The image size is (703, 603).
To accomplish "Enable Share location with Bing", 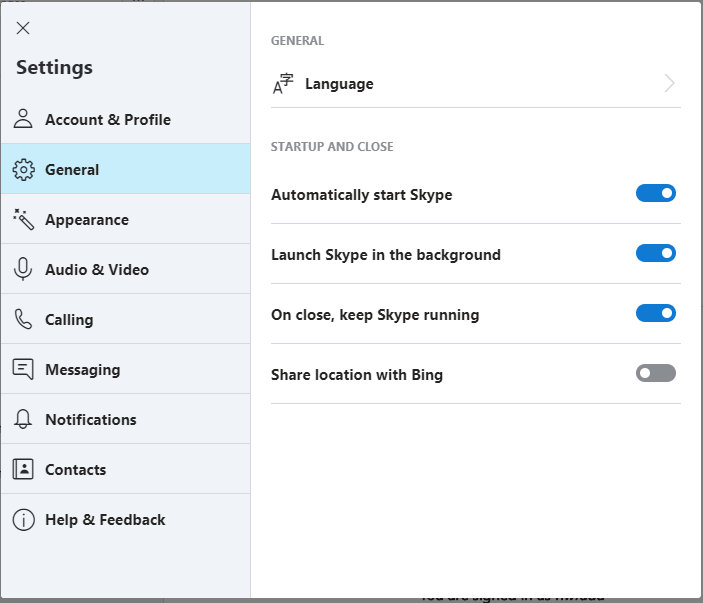I will pos(655,373).
